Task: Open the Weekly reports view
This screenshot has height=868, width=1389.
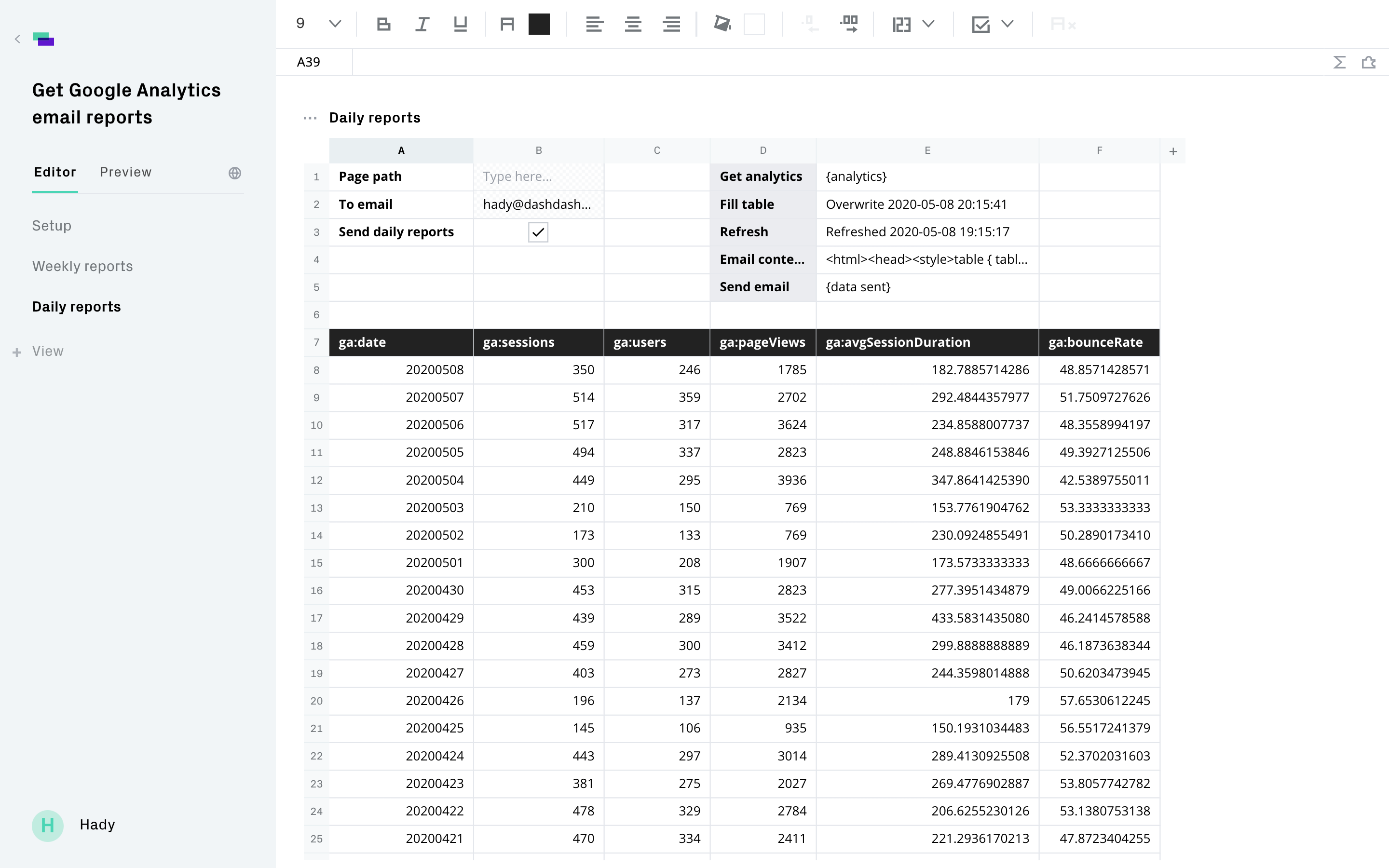Action: (x=82, y=266)
